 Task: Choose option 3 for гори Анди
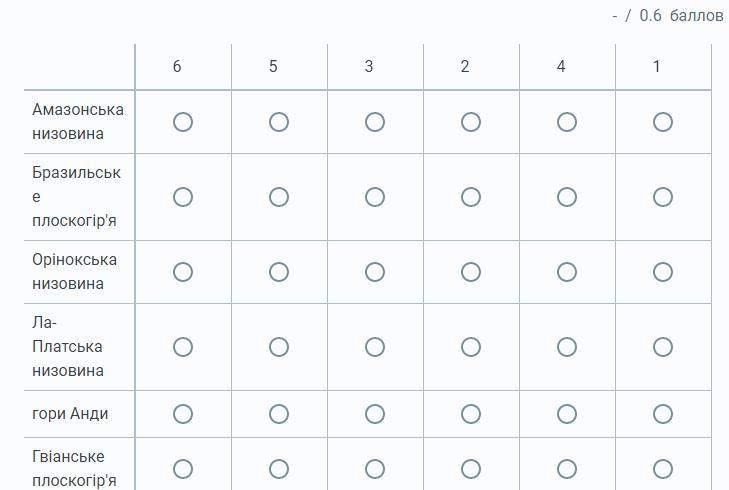pyautogui.click(x=375, y=414)
